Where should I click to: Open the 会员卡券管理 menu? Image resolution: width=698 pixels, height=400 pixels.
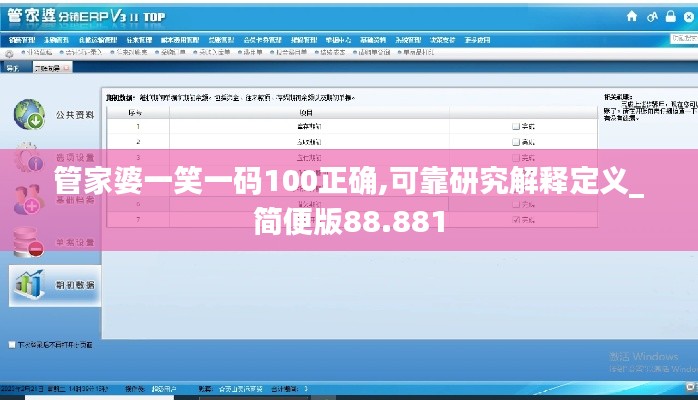263,40
